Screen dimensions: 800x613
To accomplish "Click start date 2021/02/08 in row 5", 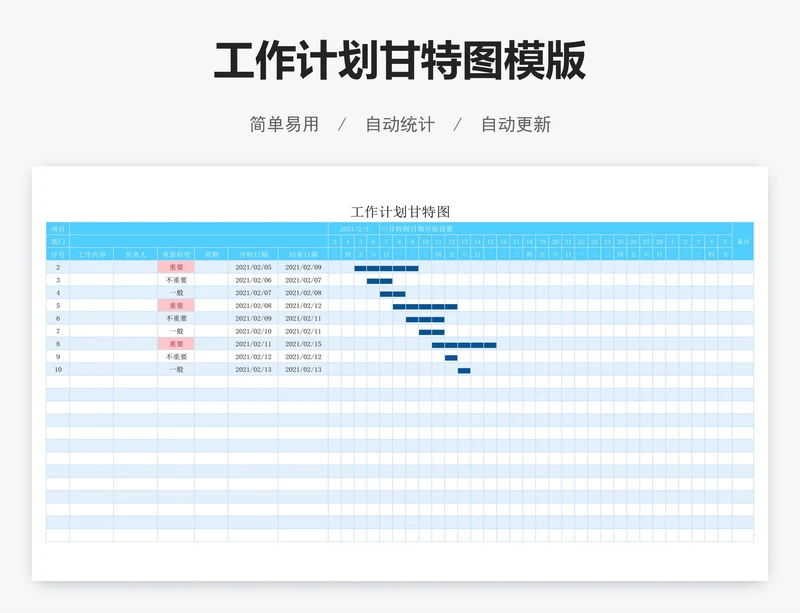I will tap(253, 305).
